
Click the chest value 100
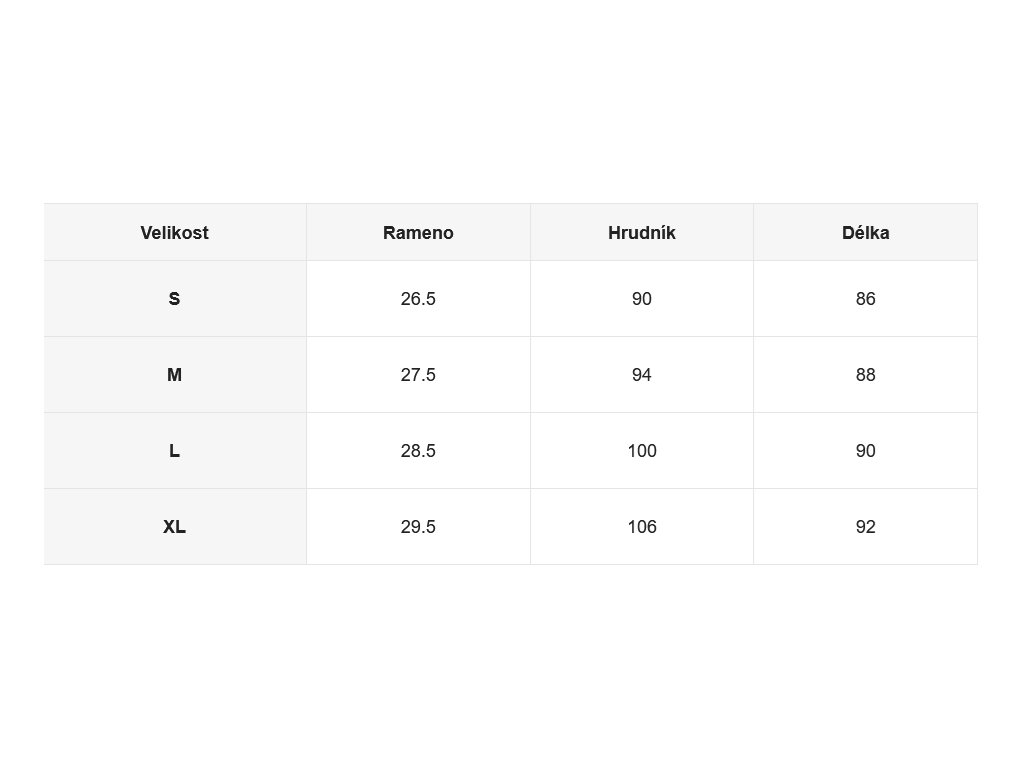641,451
